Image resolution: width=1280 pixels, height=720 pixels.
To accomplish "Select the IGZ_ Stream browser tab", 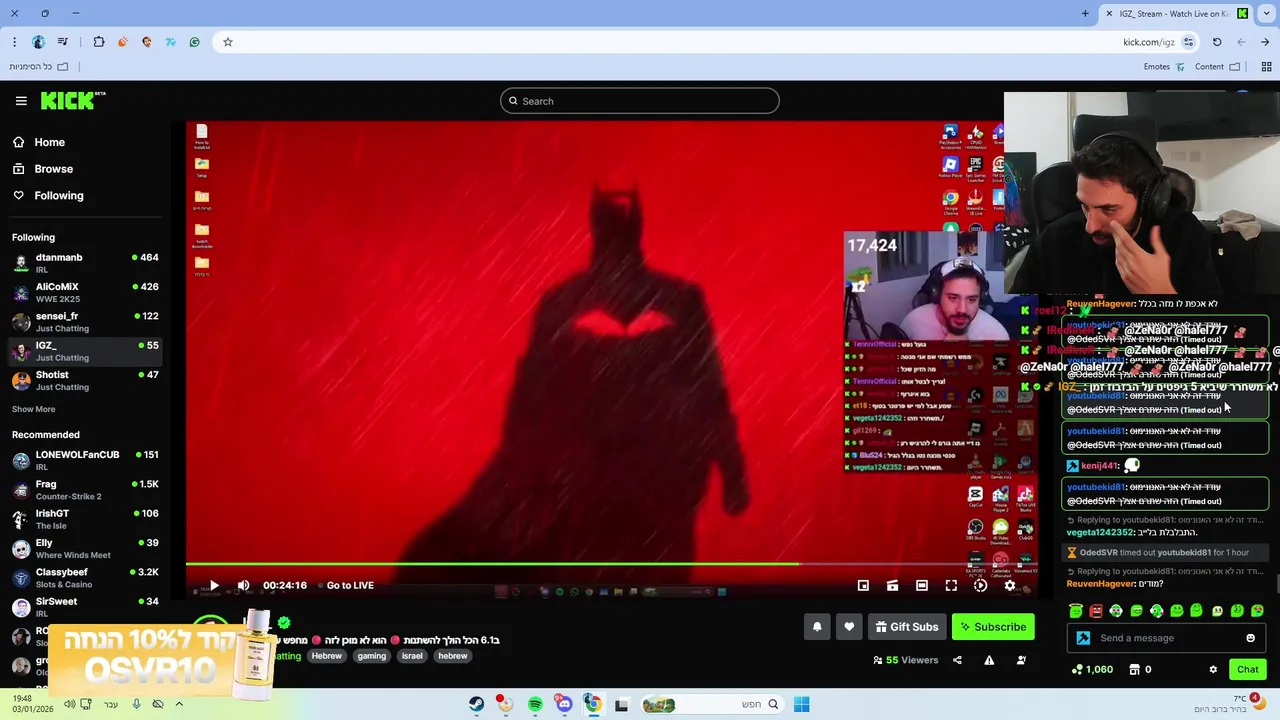I will (x=1175, y=14).
